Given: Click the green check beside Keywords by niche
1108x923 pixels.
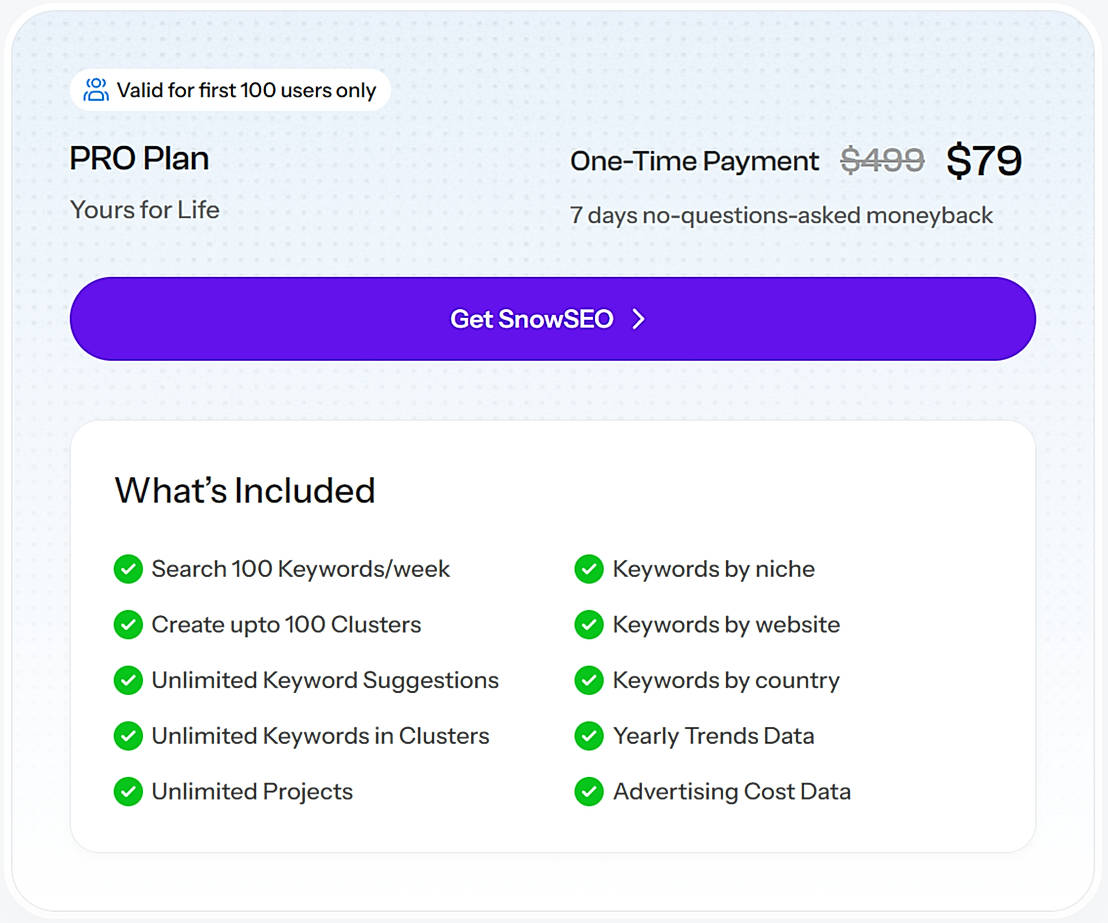Looking at the screenshot, I should click(x=589, y=569).
